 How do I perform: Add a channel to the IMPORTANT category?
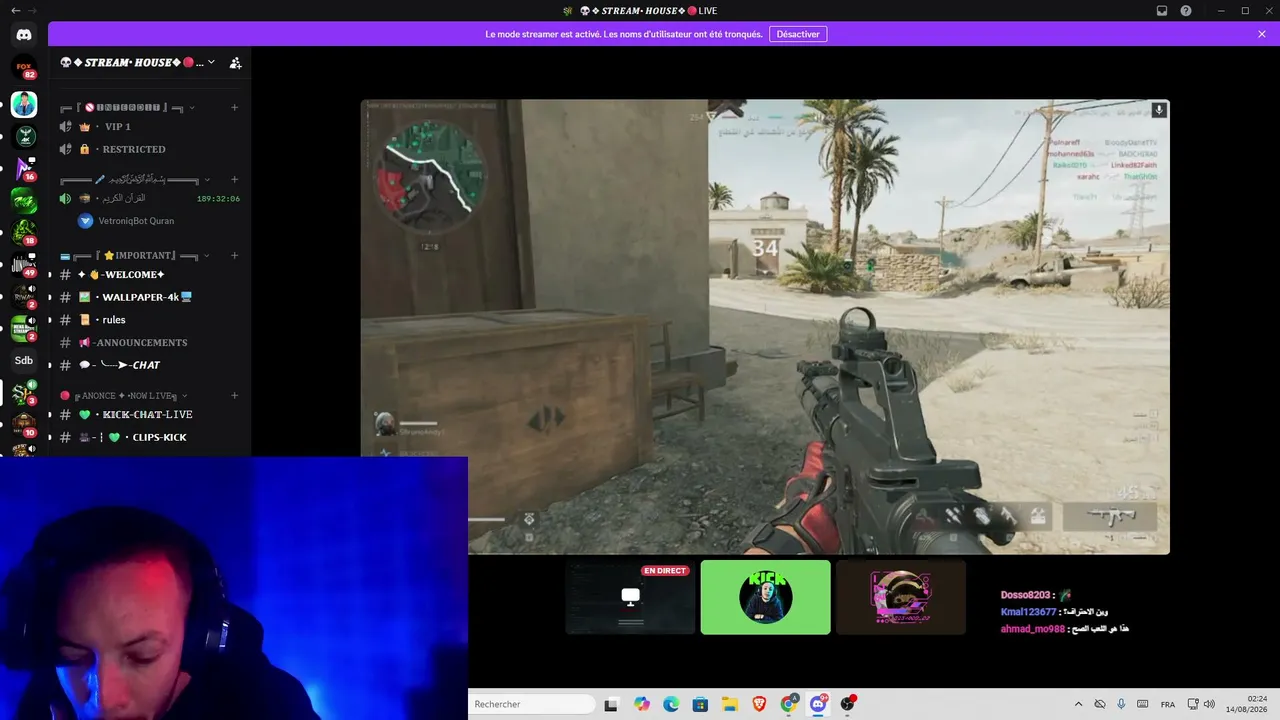point(234,255)
